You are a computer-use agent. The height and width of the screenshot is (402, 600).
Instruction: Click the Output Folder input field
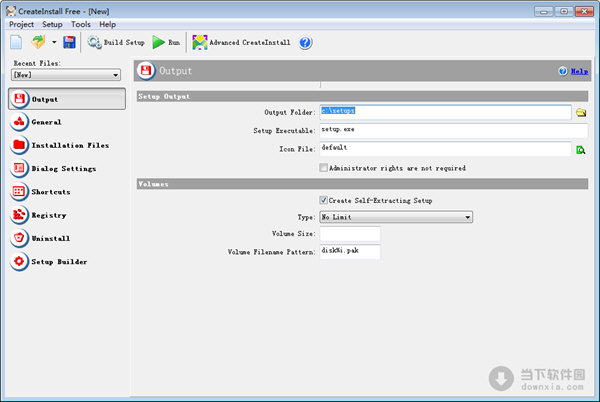click(445, 112)
